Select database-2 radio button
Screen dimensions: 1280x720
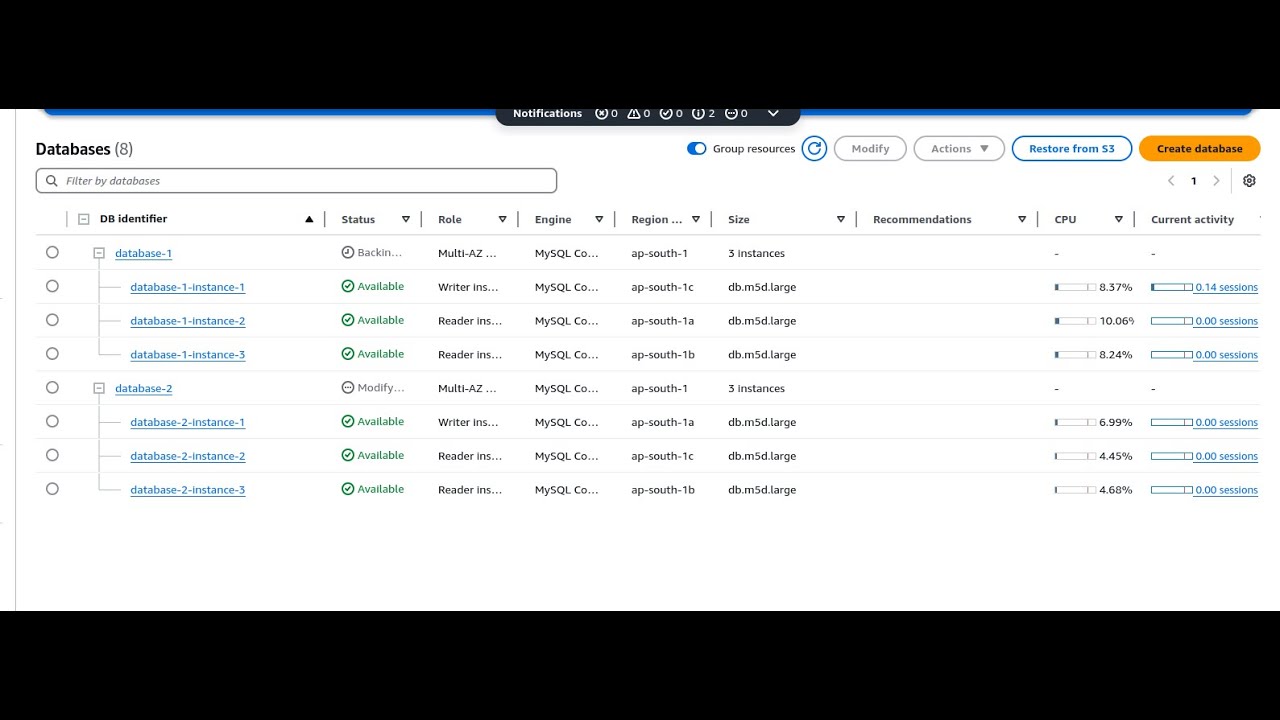52,388
